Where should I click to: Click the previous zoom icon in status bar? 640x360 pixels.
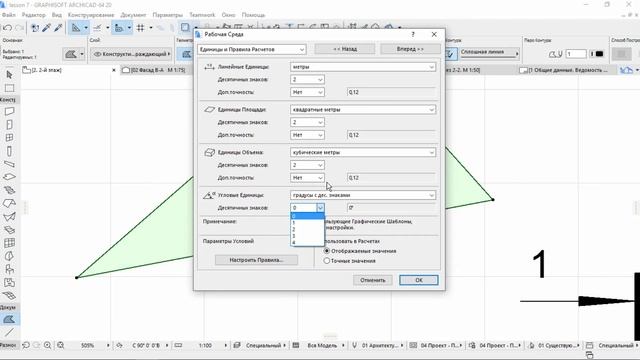pyautogui.click(x=26, y=345)
